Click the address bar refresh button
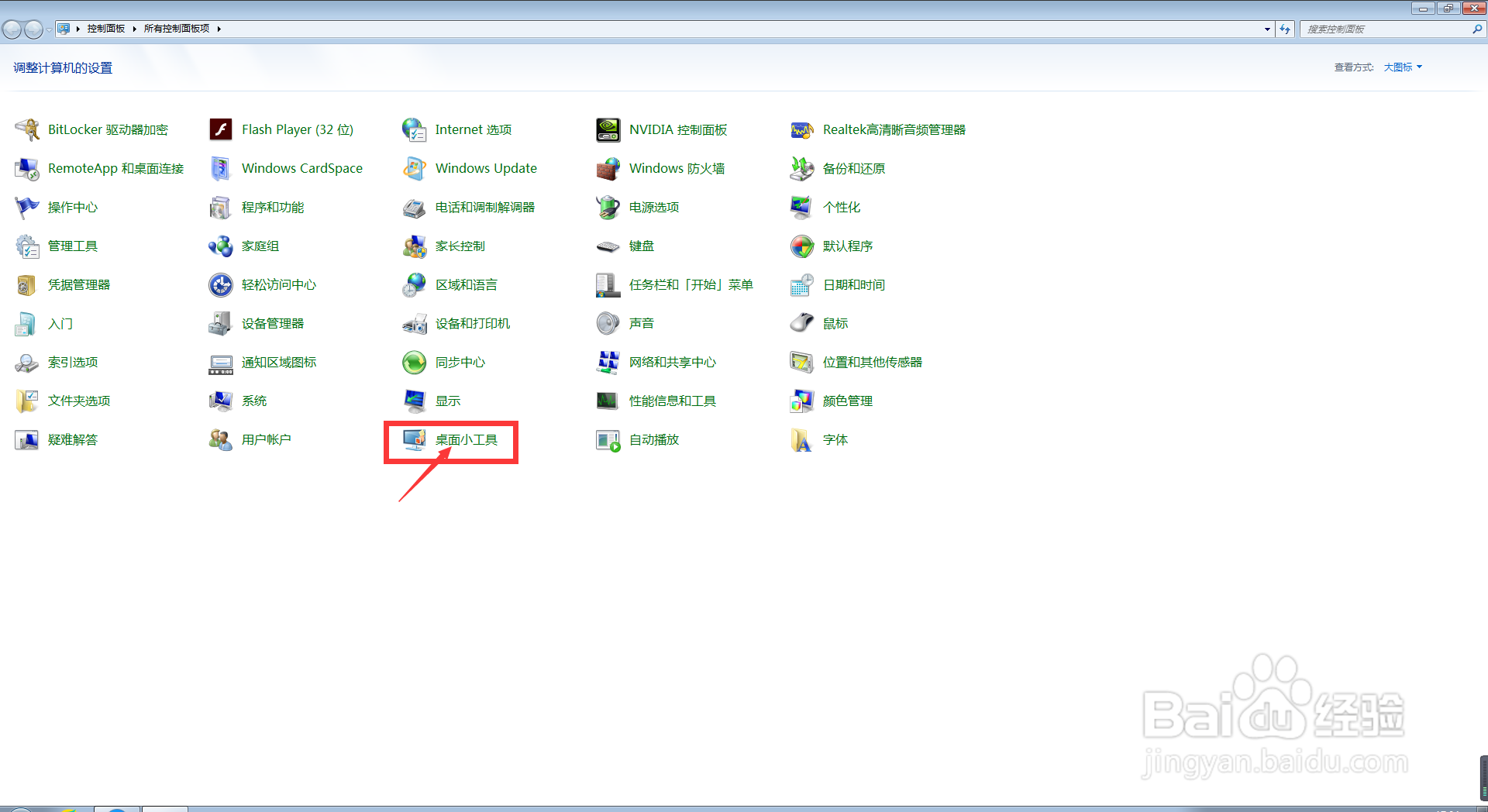Viewport: 1488px width, 812px height. (1285, 29)
